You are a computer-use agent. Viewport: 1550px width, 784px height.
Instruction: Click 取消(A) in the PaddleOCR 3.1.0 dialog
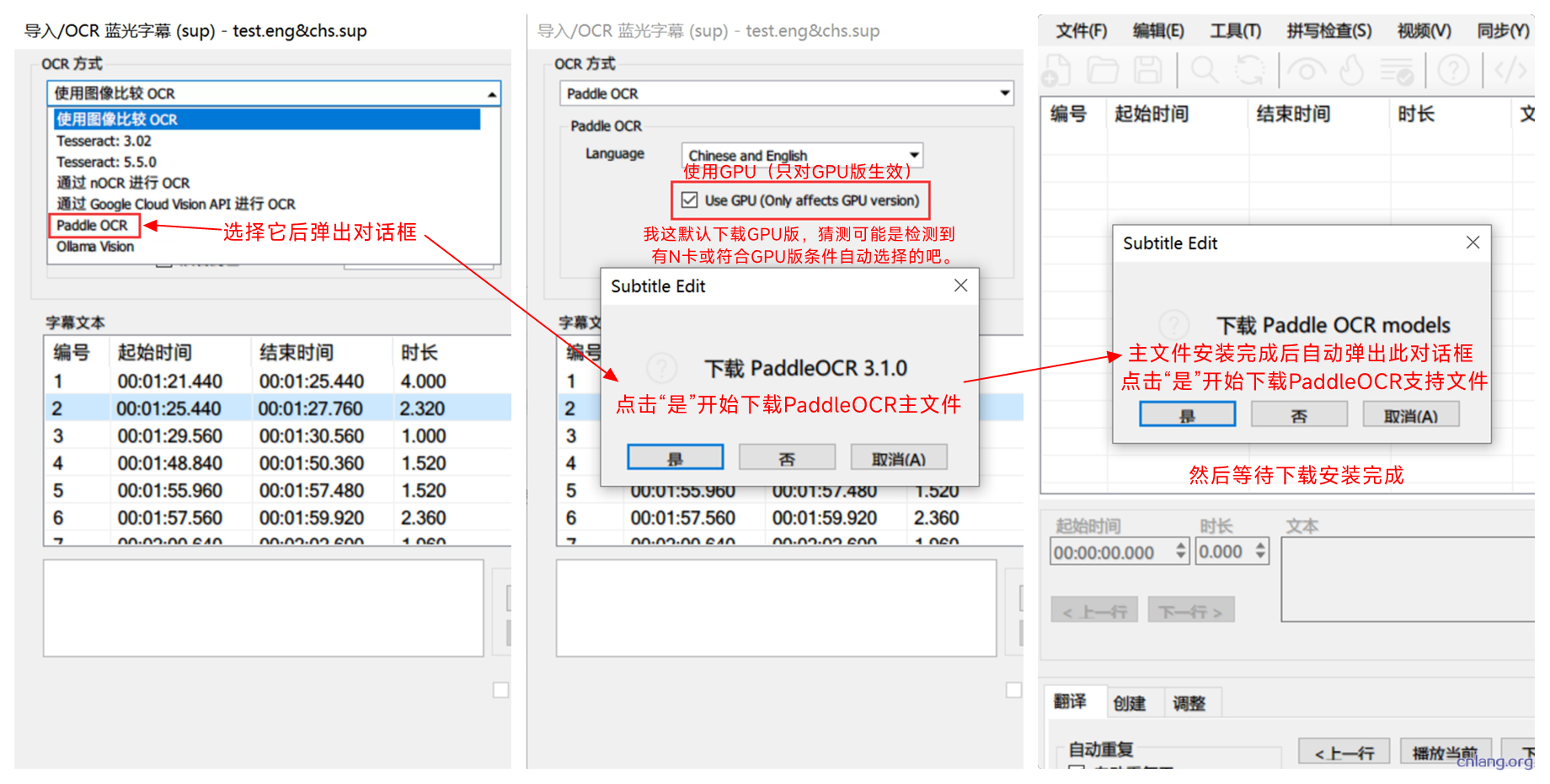tap(899, 458)
